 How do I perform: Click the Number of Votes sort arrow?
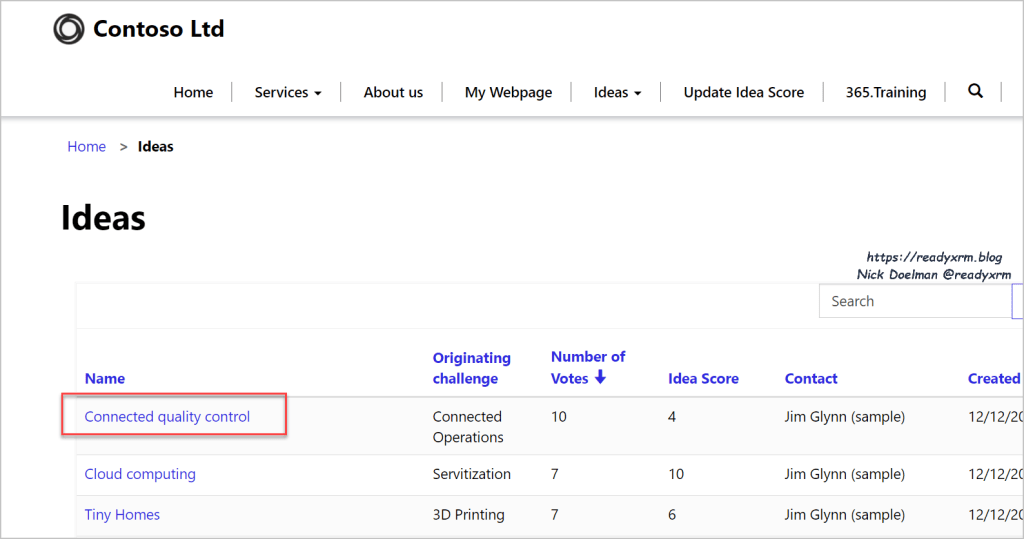(600, 377)
